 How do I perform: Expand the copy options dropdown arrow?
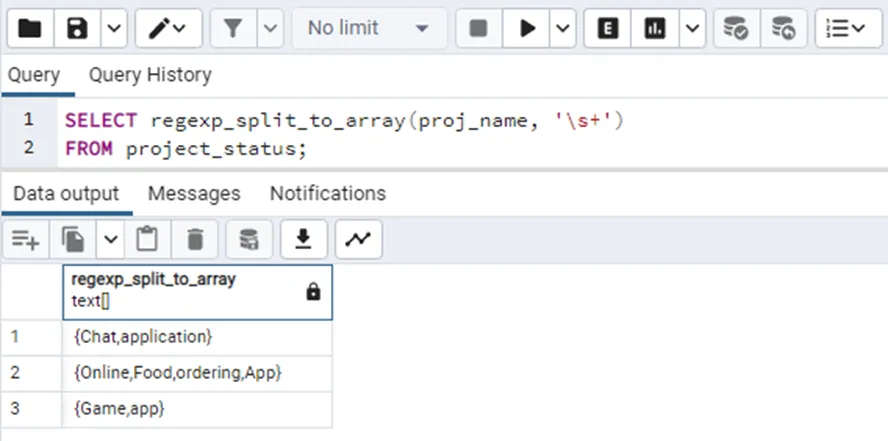pyautogui.click(x=110, y=239)
